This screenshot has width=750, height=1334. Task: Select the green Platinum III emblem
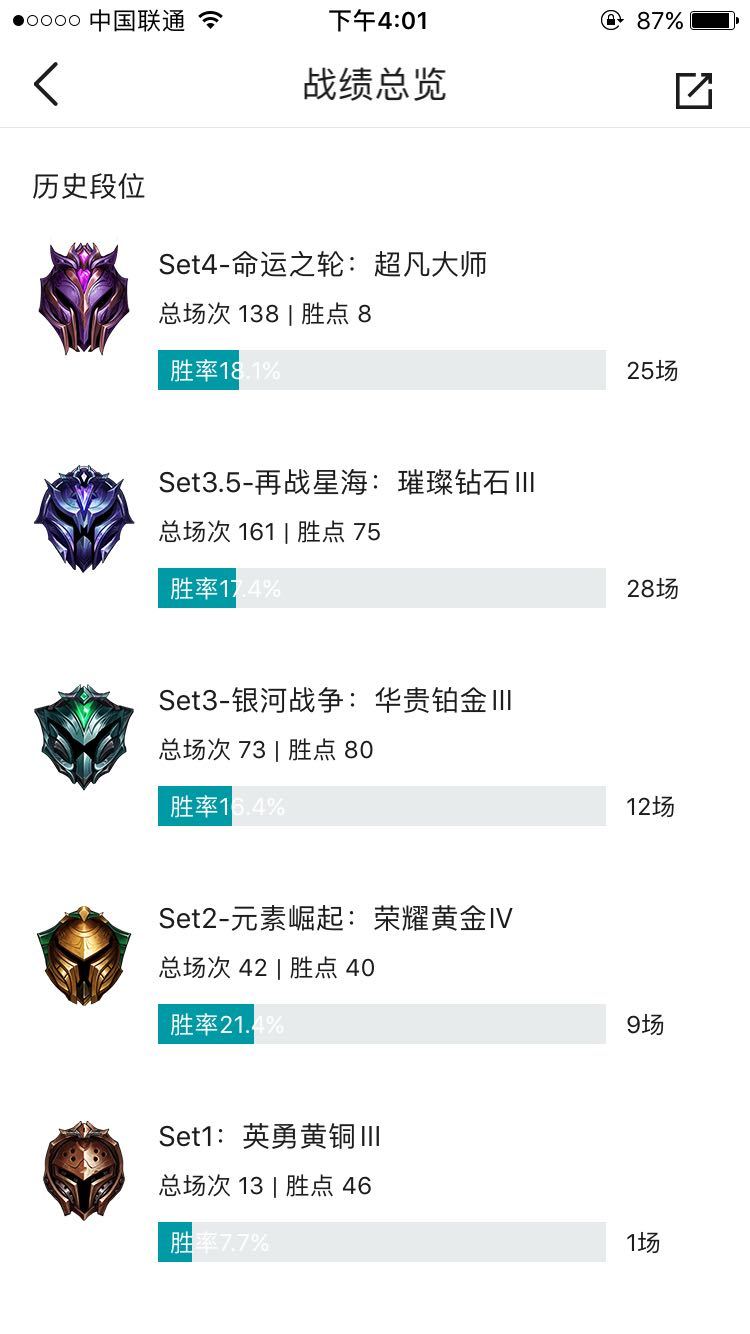click(84, 736)
